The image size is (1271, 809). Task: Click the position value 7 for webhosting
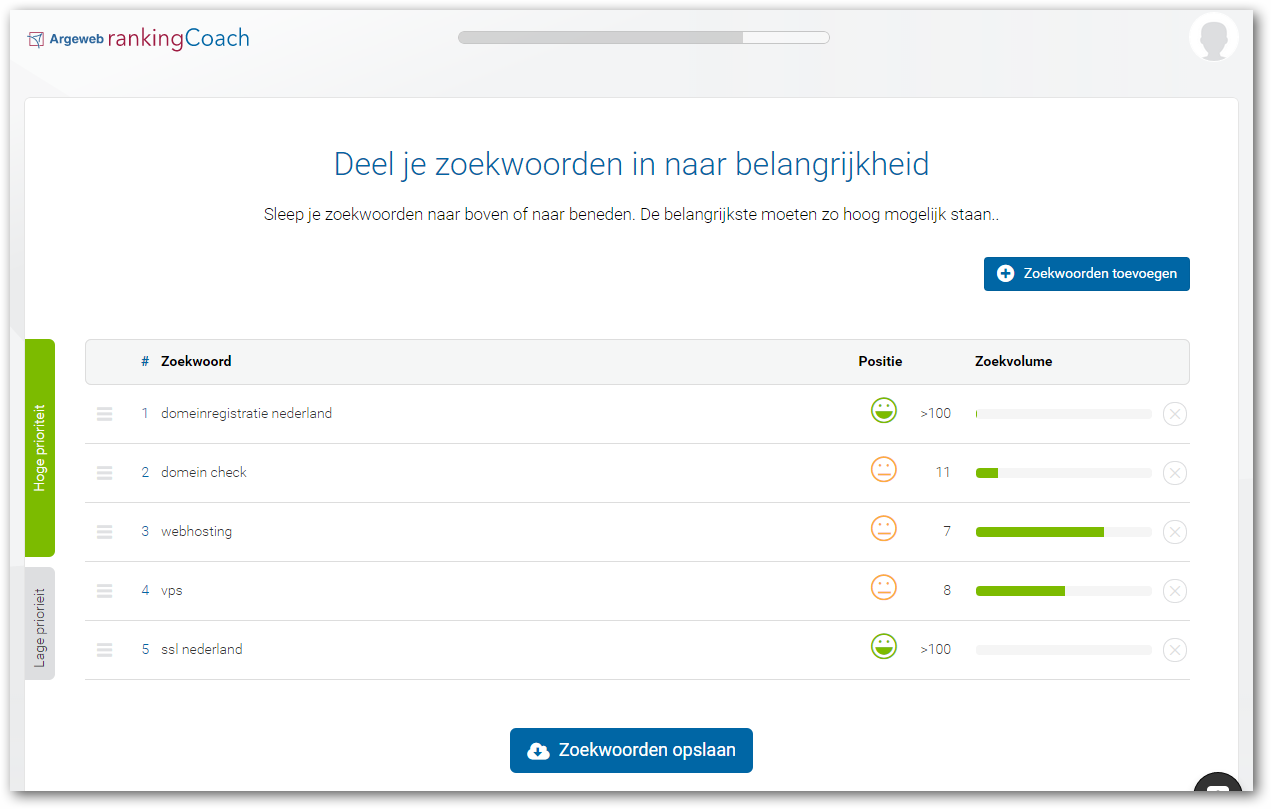tap(947, 532)
